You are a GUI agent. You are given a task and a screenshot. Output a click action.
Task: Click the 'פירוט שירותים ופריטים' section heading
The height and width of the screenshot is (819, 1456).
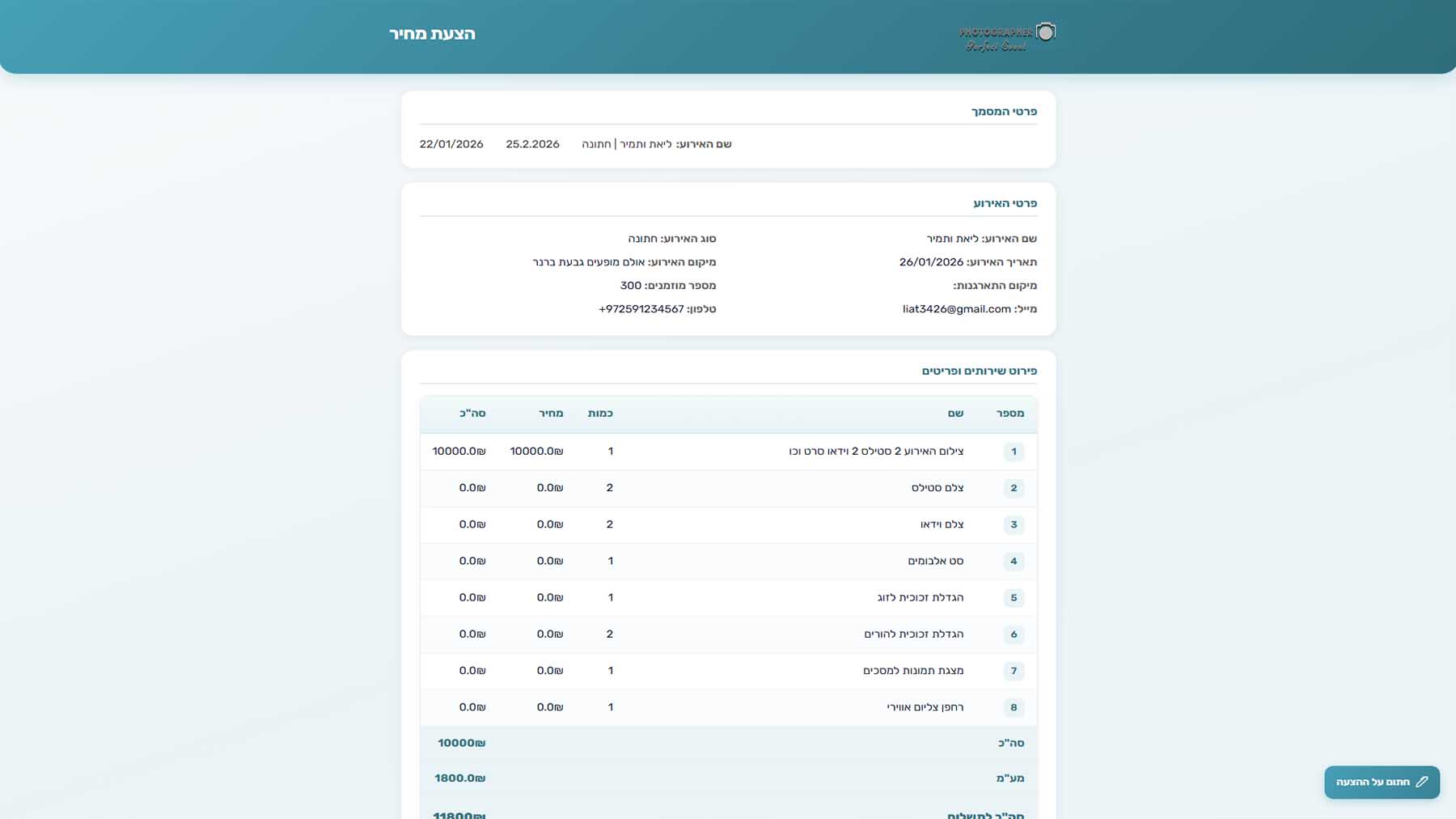coord(979,371)
